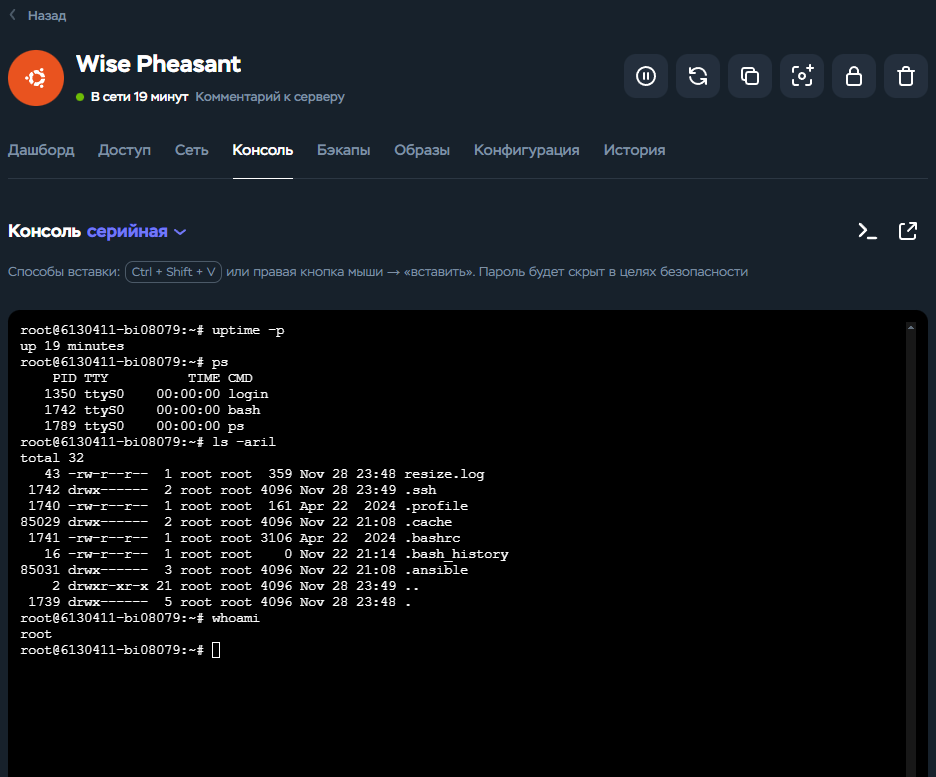
Task: Click the clone server icon button
Action: 750,76
